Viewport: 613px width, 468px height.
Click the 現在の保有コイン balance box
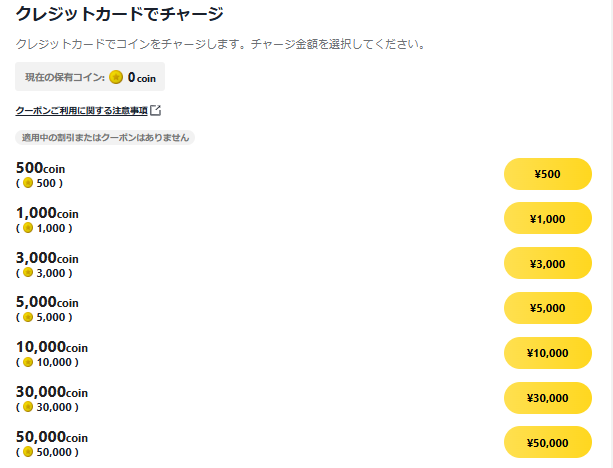click(90, 77)
